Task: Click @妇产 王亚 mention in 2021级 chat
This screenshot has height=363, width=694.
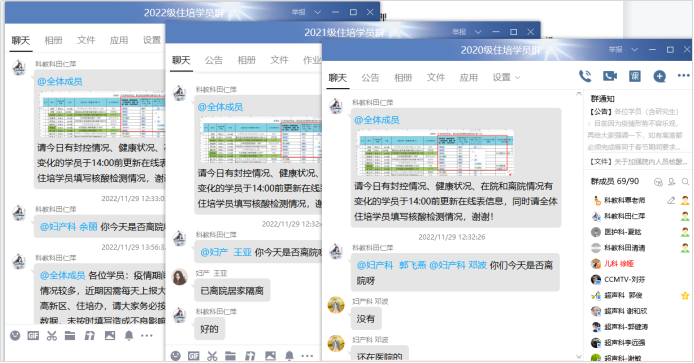Action: click(x=226, y=252)
